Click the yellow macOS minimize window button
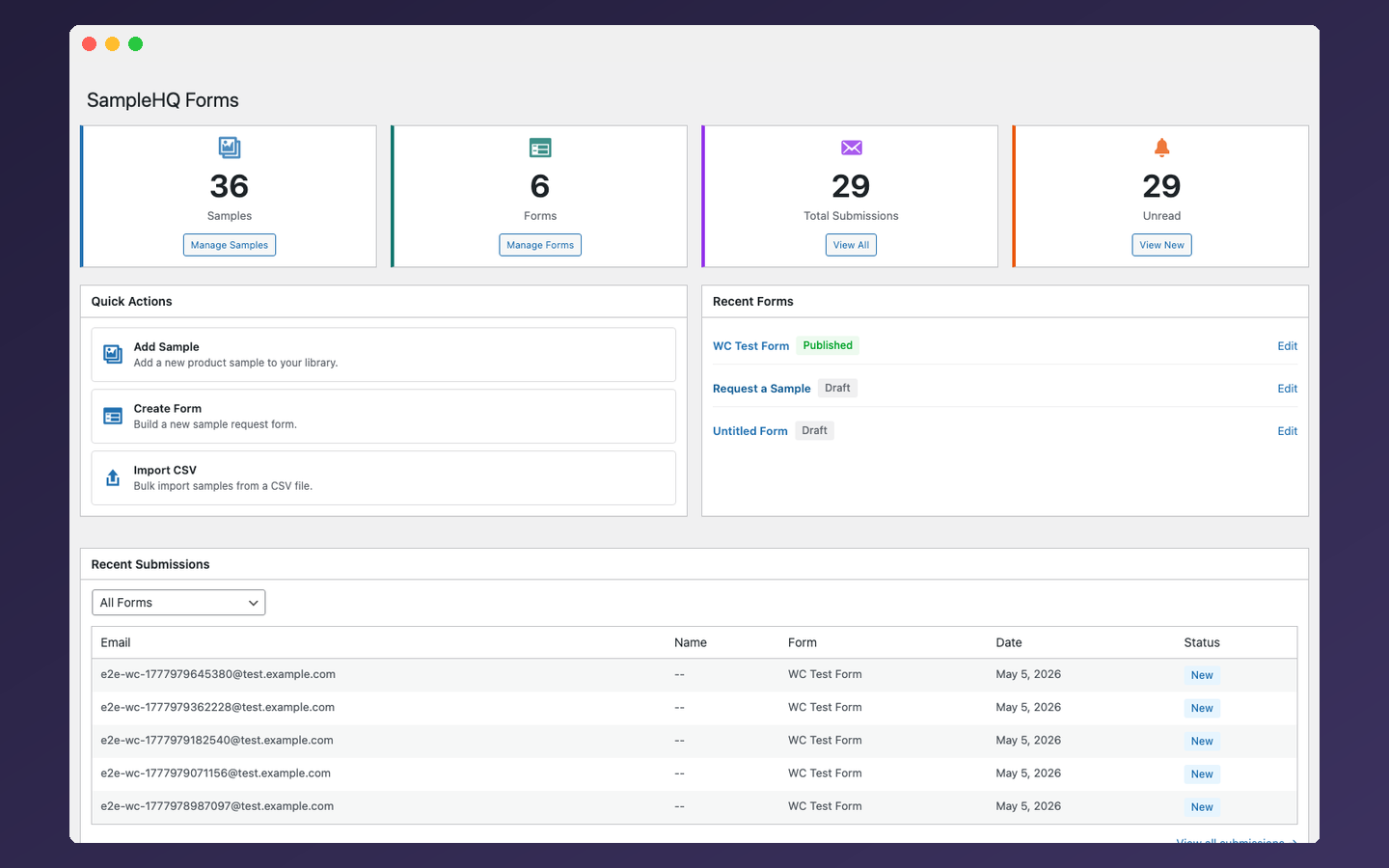1389x868 pixels. point(113,43)
